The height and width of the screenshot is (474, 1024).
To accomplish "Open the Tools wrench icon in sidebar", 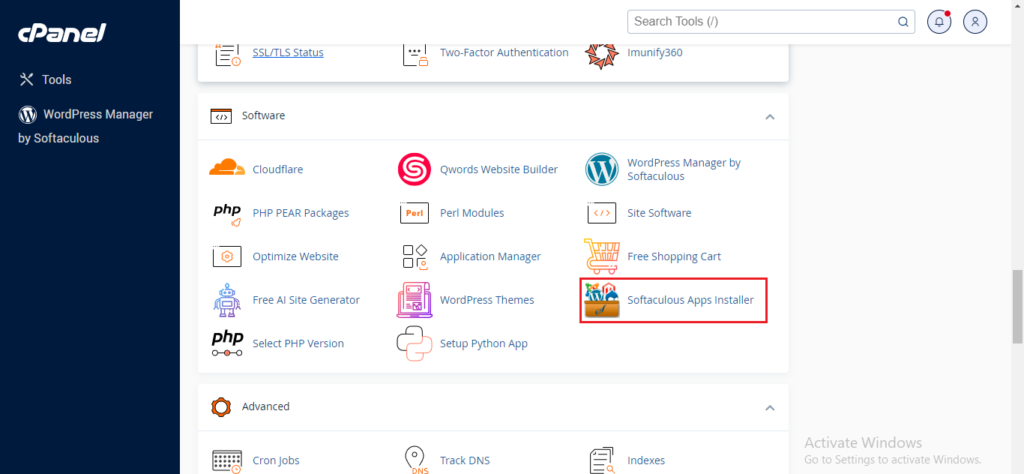I will [x=27, y=80].
